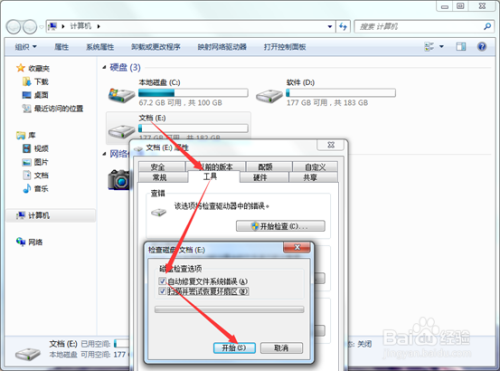
Task: Toggle the preview pane icon
Action: 461,47
